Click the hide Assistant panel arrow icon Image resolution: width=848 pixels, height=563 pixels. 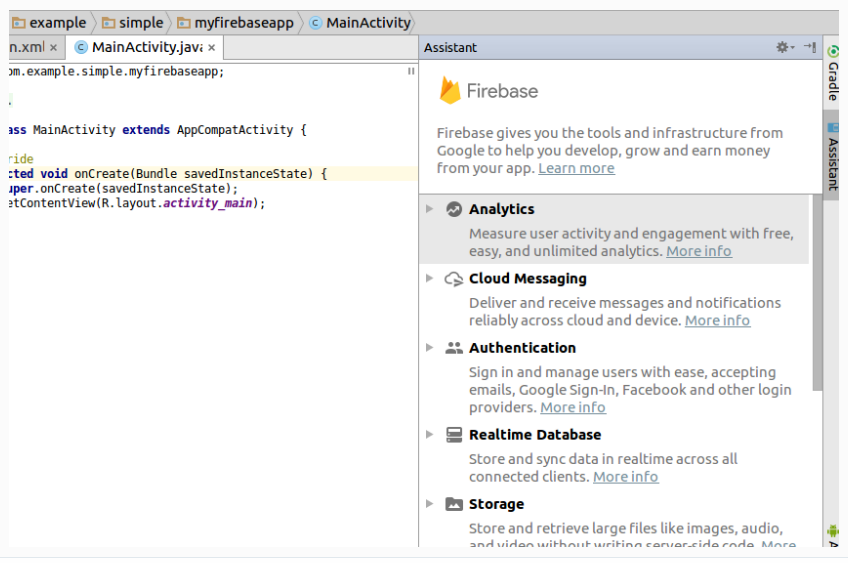tap(809, 47)
